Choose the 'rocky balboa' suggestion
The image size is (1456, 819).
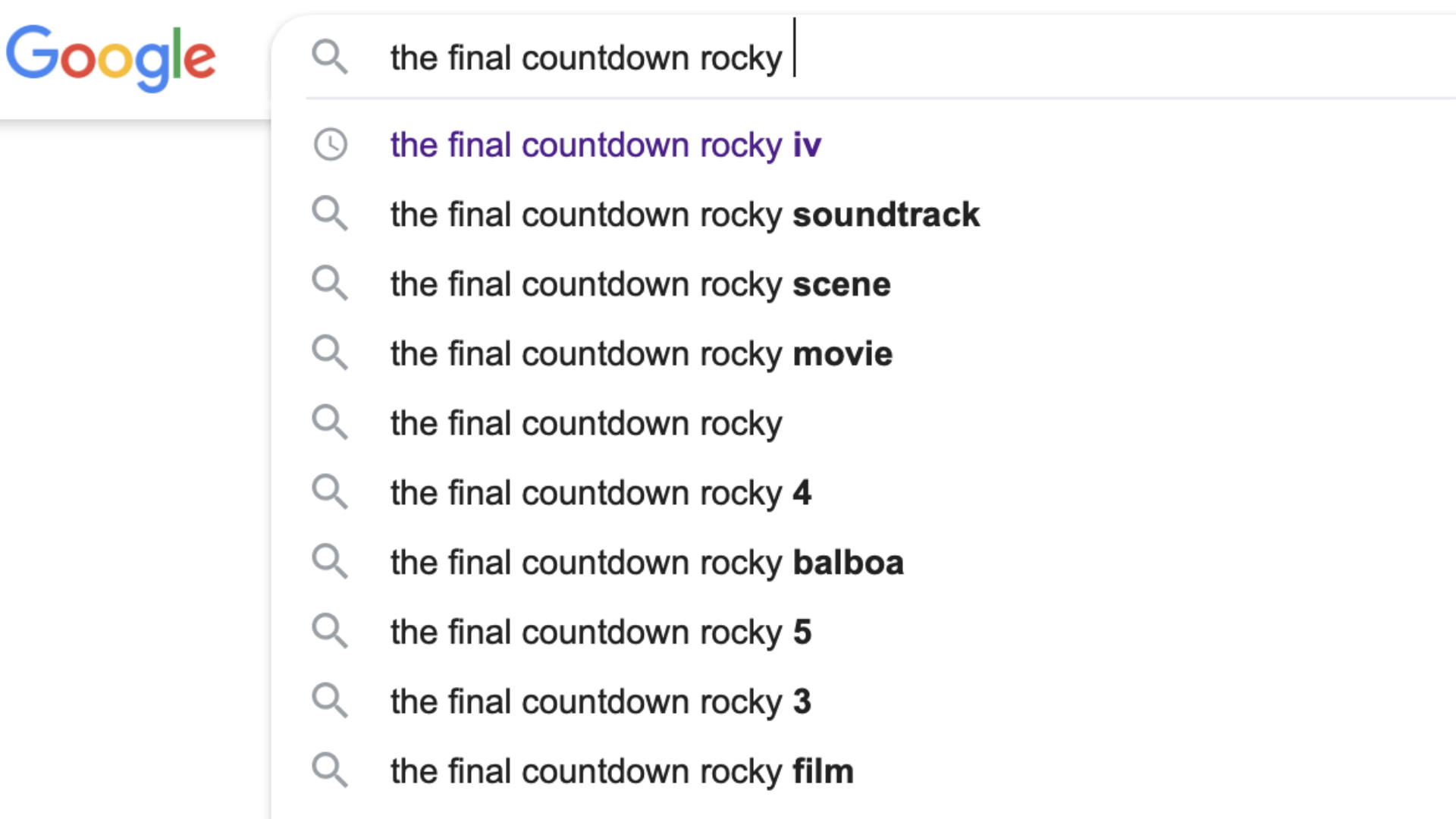pos(864,562)
